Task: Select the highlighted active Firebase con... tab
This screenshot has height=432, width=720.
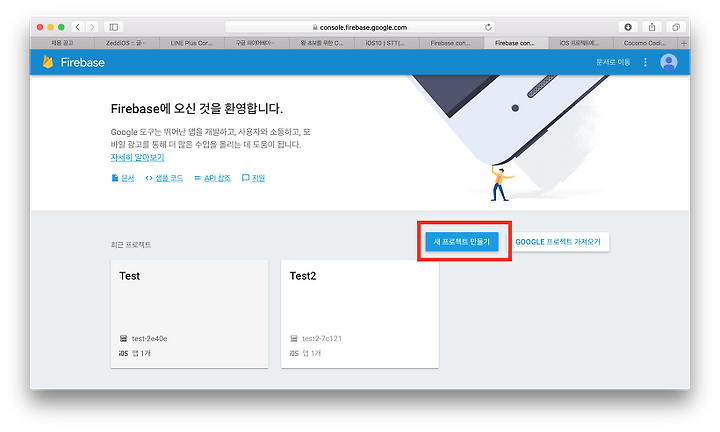Action: point(516,43)
